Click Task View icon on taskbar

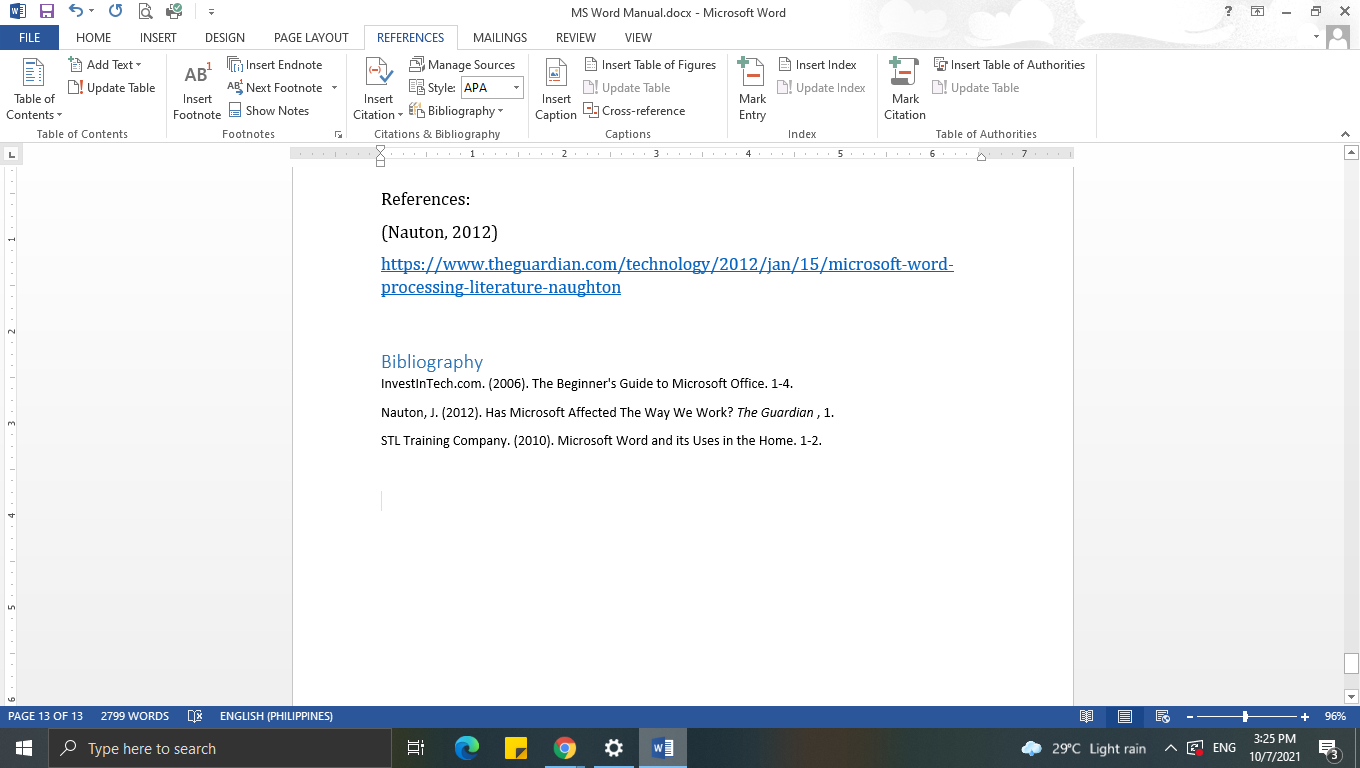pos(416,748)
